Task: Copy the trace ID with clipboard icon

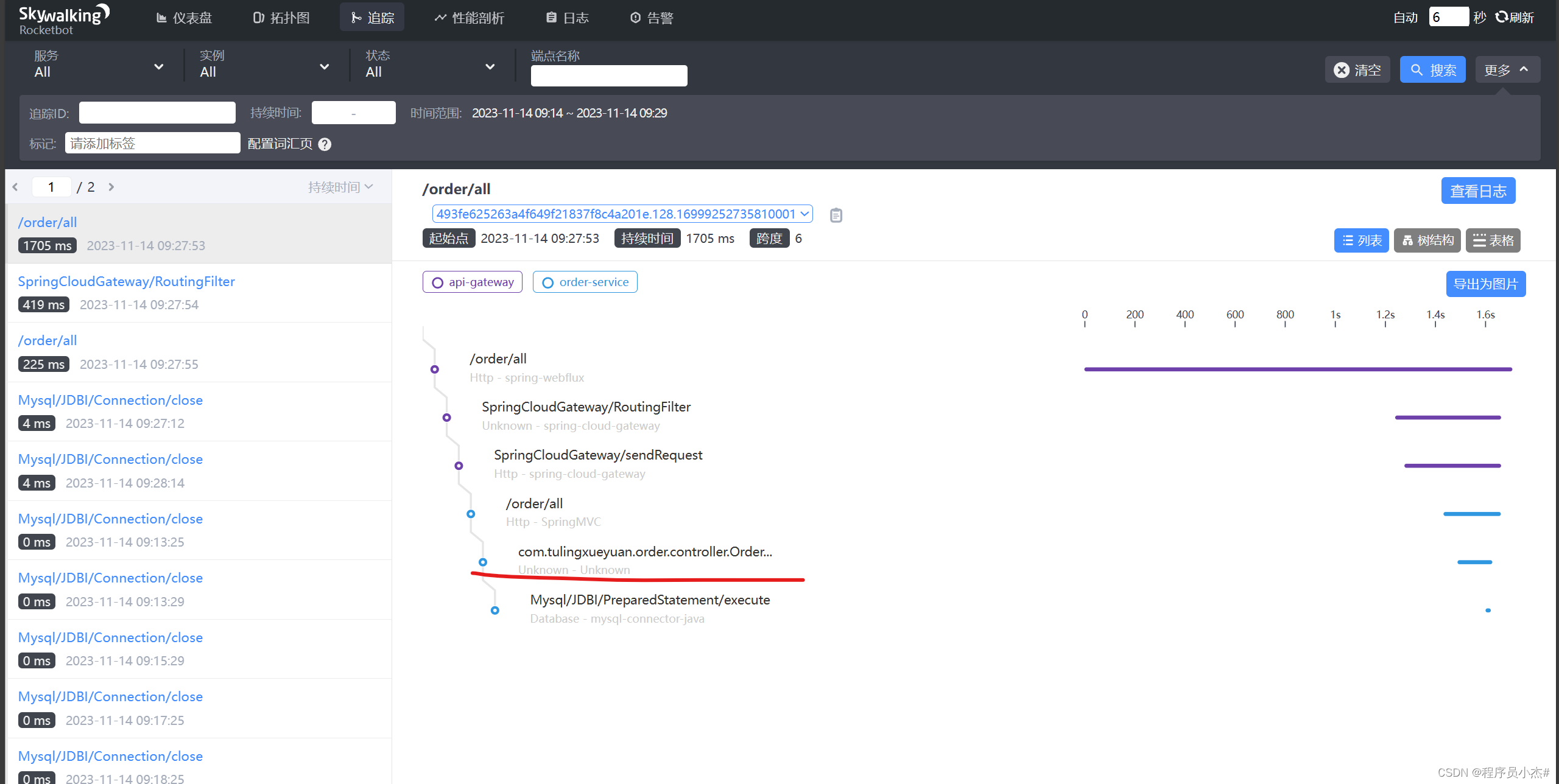Action: [x=836, y=215]
